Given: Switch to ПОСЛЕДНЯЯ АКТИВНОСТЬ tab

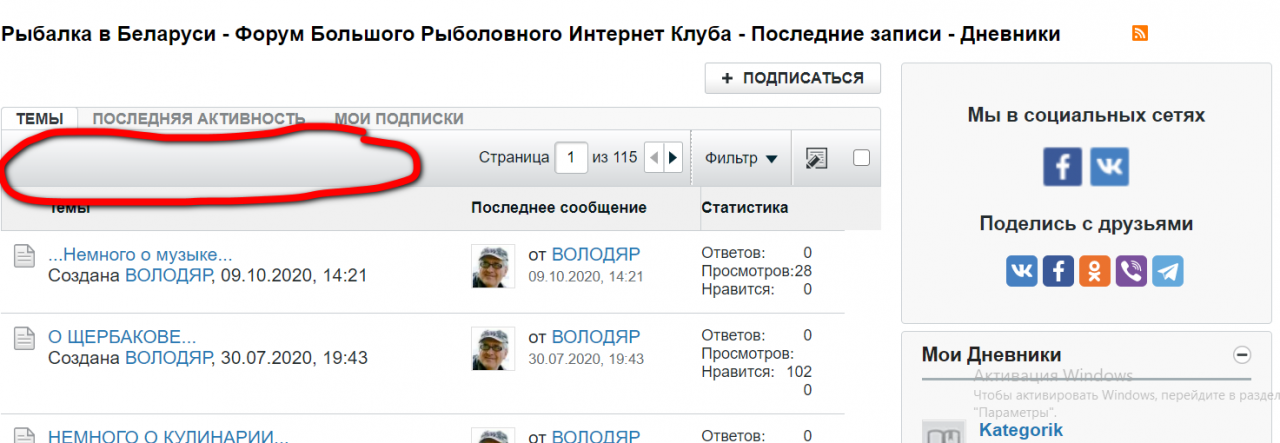Looking at the screenshot, I should tap(198, 119).
